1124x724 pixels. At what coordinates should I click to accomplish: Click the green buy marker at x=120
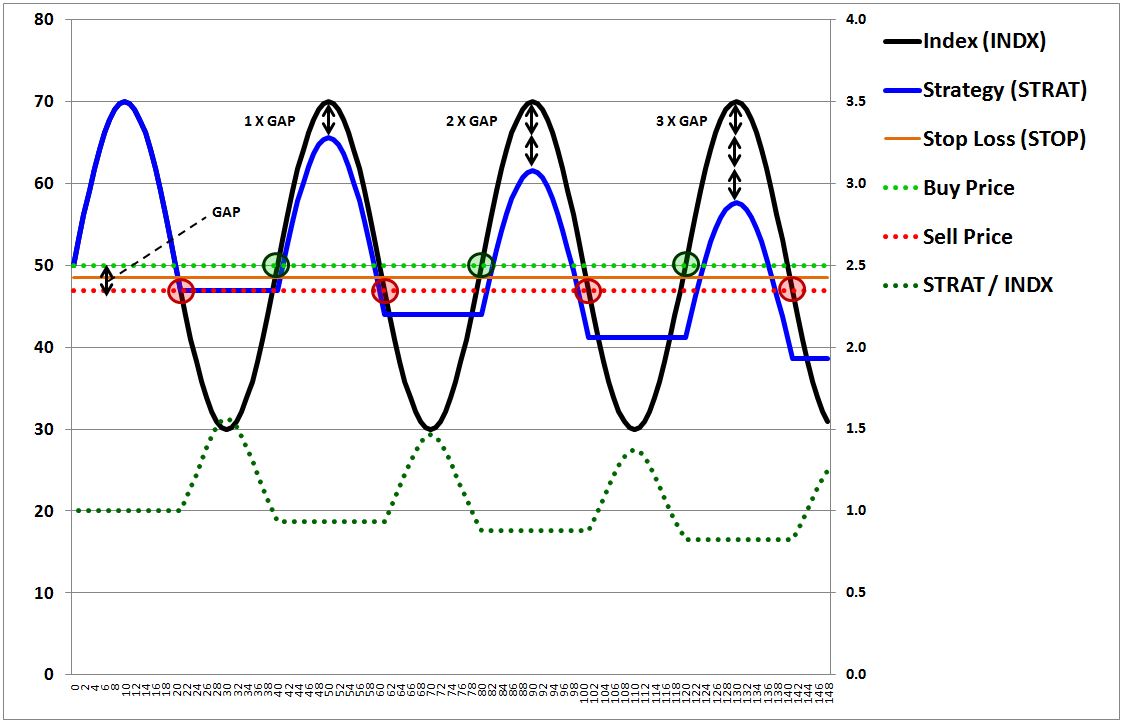[x=686, y=264]
